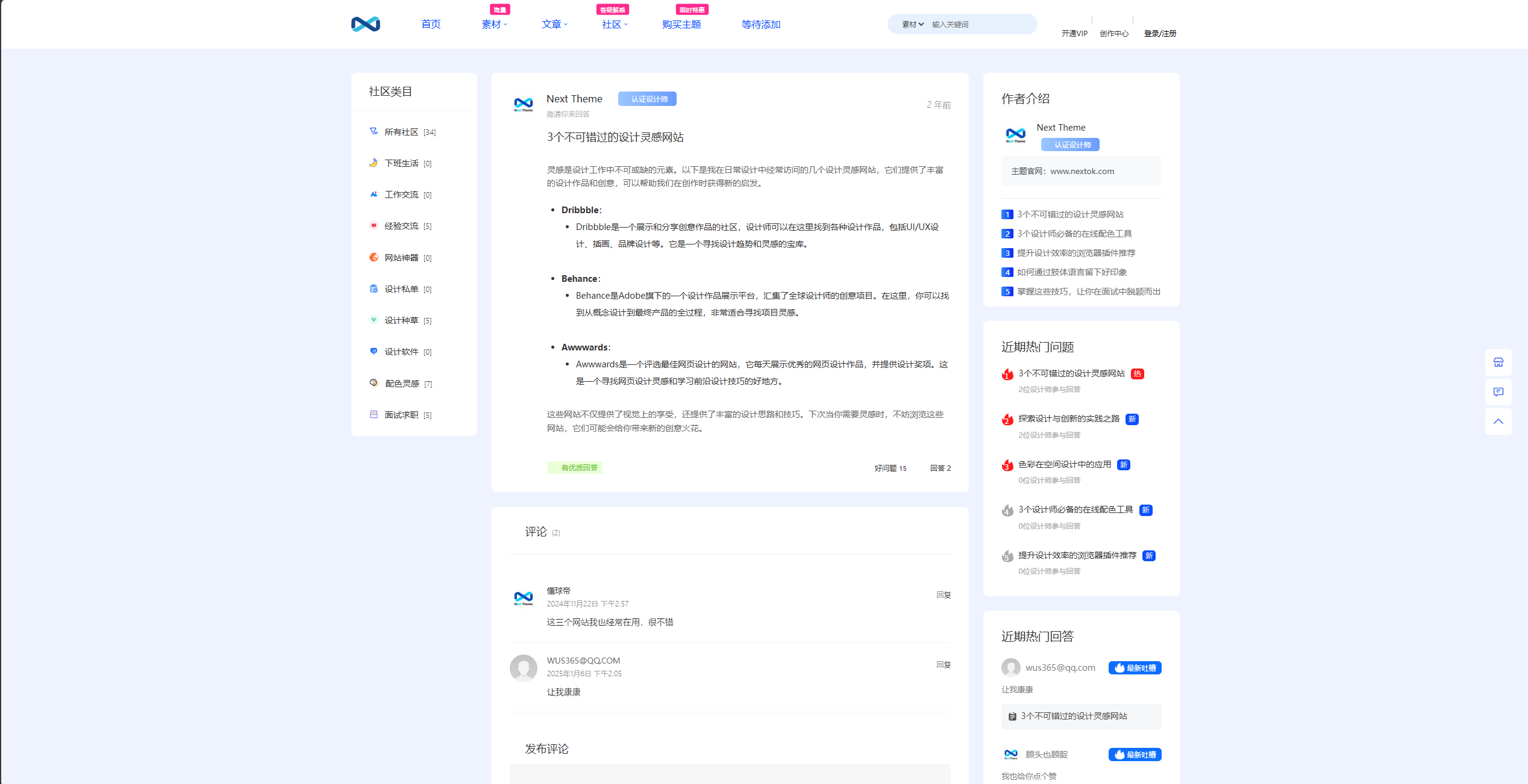
Task: Open author article 如何通过肢体语言留下好印象
Action: 1072,272
